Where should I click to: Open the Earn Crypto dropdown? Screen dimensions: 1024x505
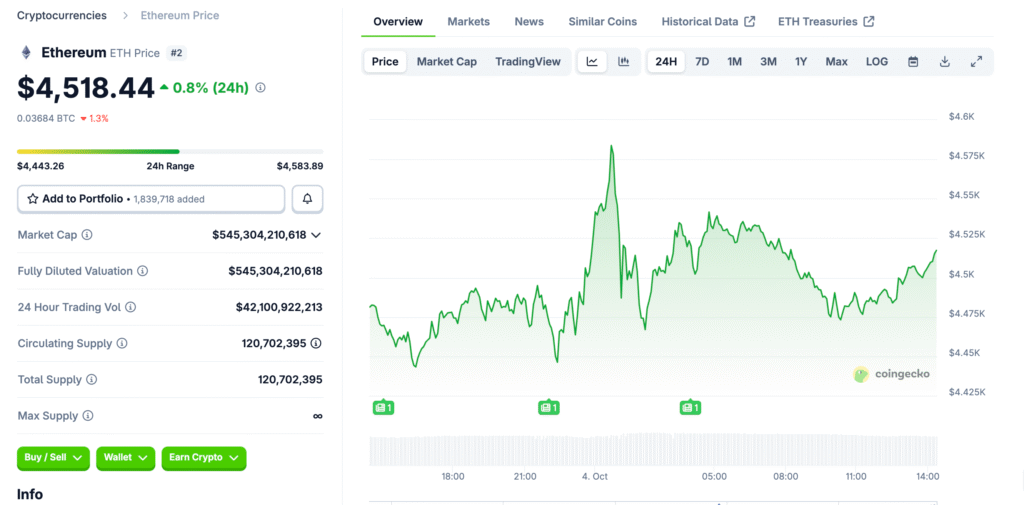tap(204, 458)
